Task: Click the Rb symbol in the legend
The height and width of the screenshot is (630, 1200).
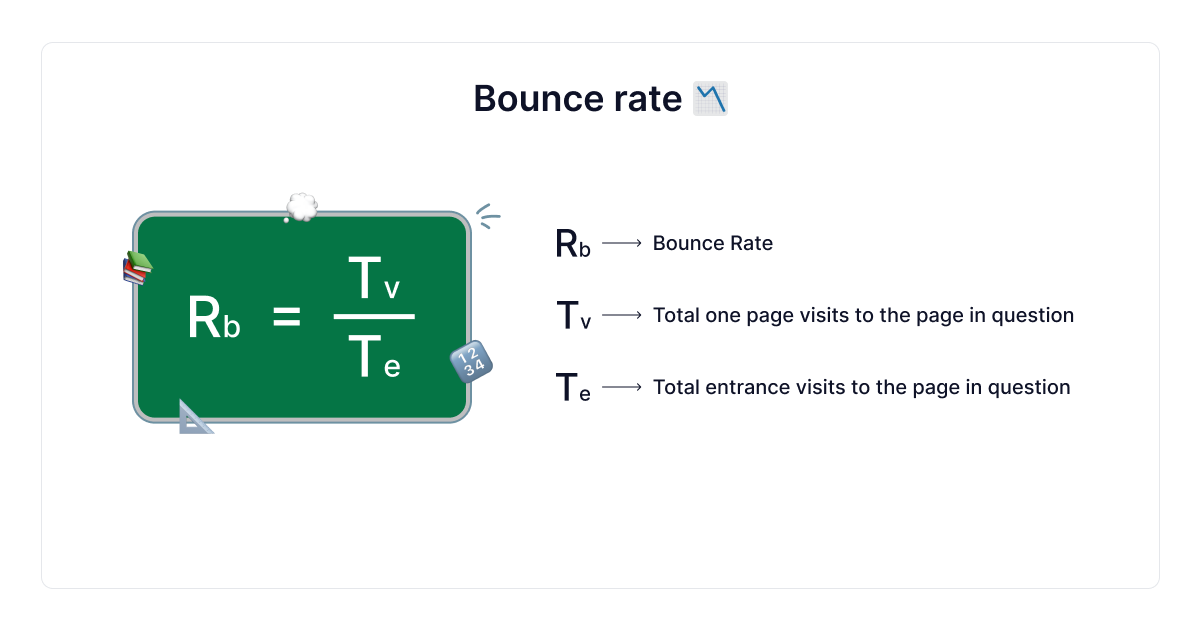Action: click(x=572, y=244)
